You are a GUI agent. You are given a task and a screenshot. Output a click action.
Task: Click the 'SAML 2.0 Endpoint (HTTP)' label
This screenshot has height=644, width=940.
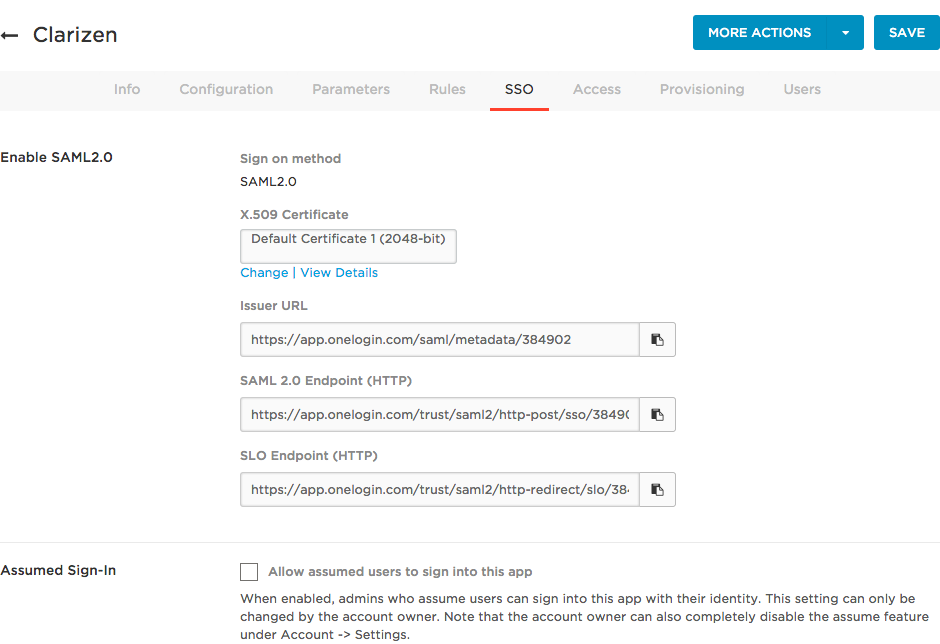pos(326,381)
